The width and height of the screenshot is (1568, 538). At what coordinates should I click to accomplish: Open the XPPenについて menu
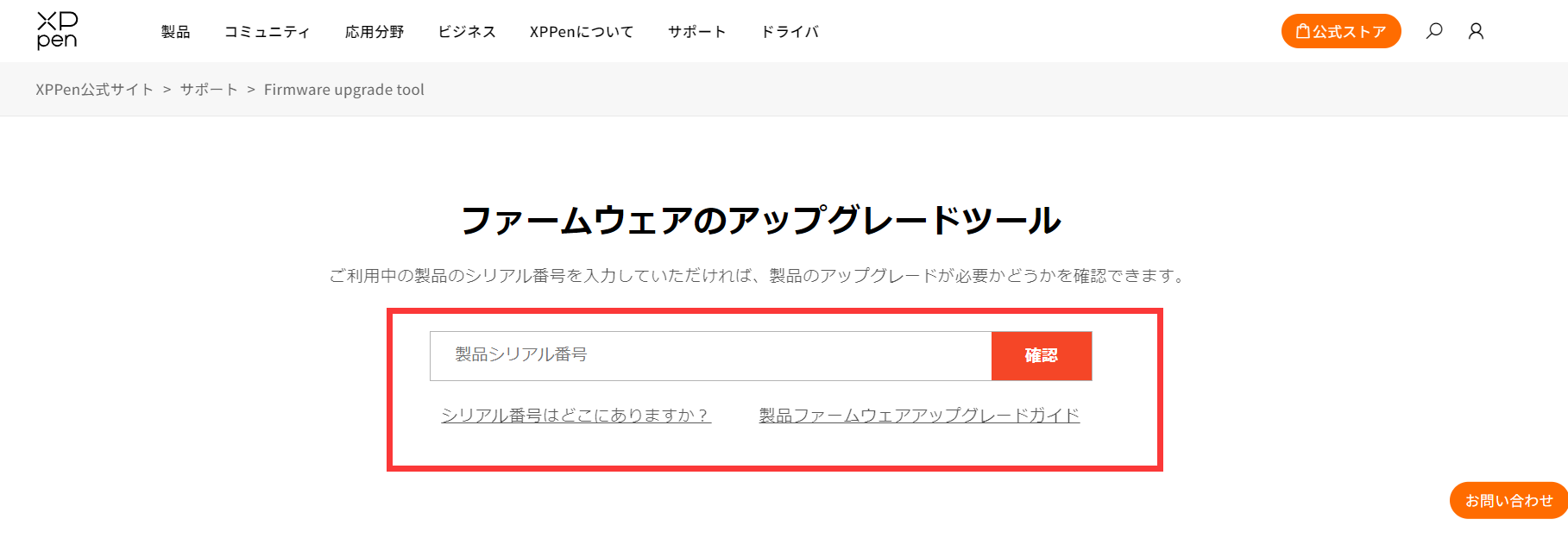(582, 32)
